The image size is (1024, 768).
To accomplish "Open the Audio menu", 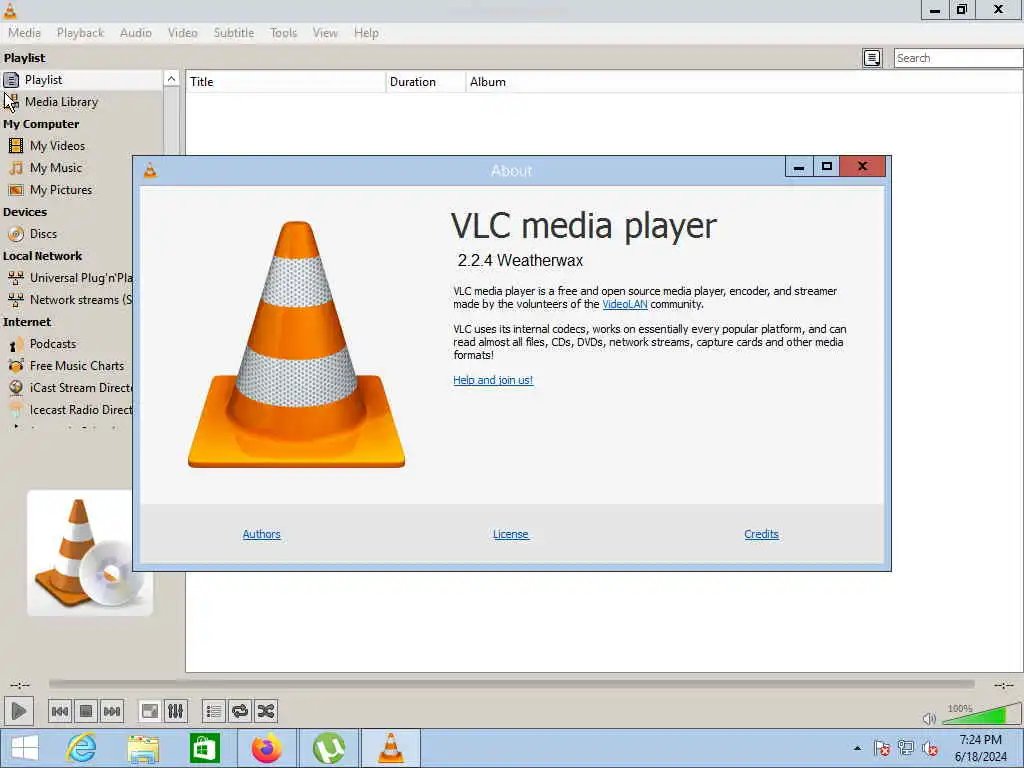I will [136, 33].
